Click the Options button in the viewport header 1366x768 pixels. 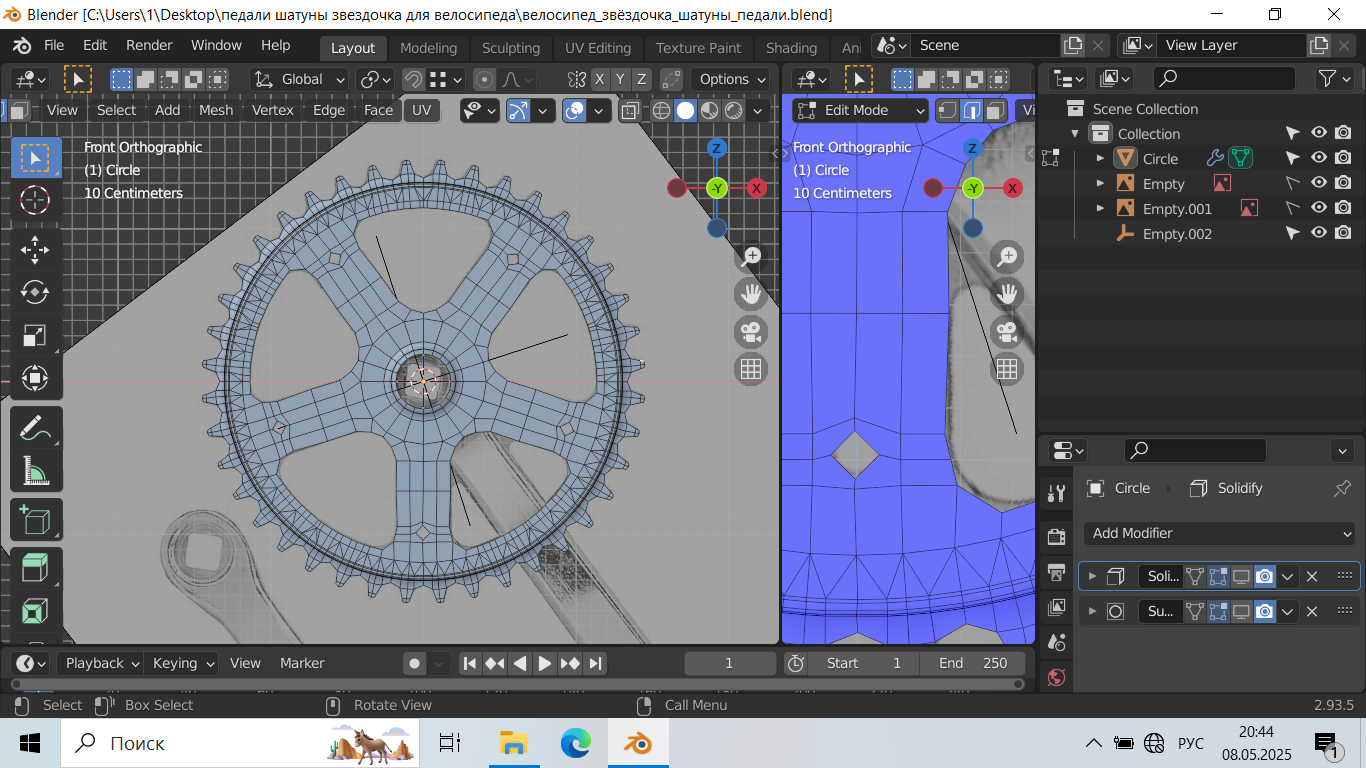[732, 79]
